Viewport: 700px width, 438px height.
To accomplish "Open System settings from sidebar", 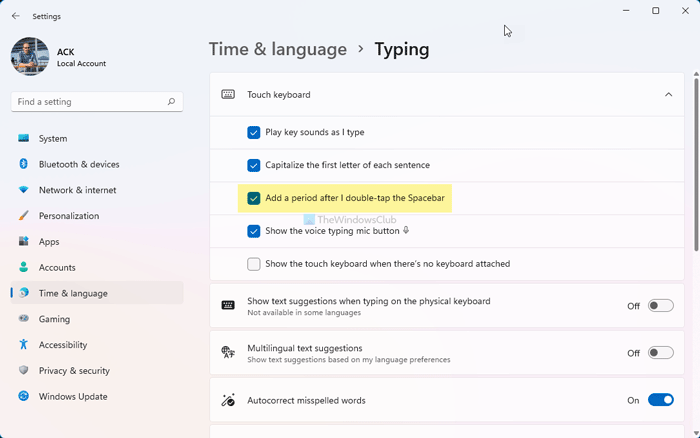I will point(53,139).
